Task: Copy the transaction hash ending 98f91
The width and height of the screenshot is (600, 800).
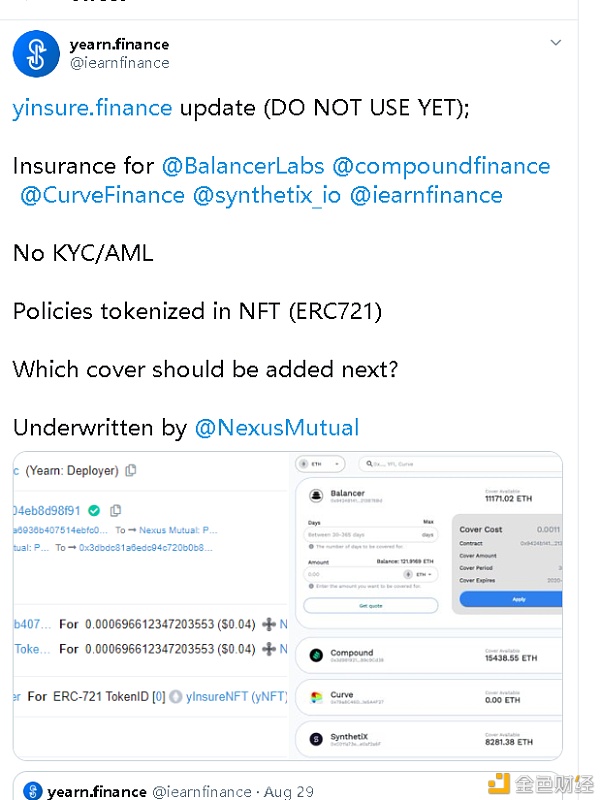Action: click(x=116, y=510)
